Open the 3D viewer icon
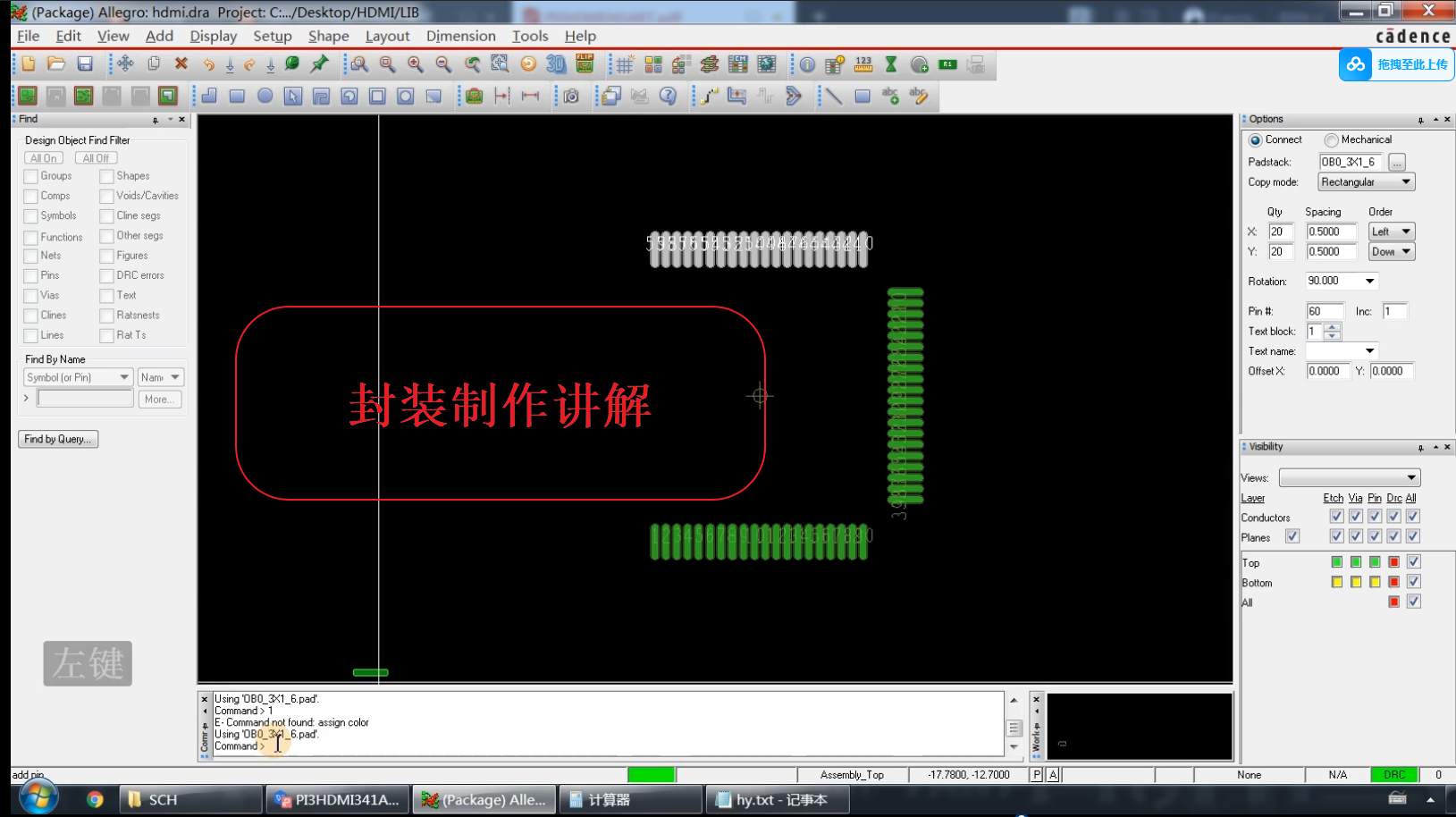This screenshot has height=817, width=1456. pos(556,64)
